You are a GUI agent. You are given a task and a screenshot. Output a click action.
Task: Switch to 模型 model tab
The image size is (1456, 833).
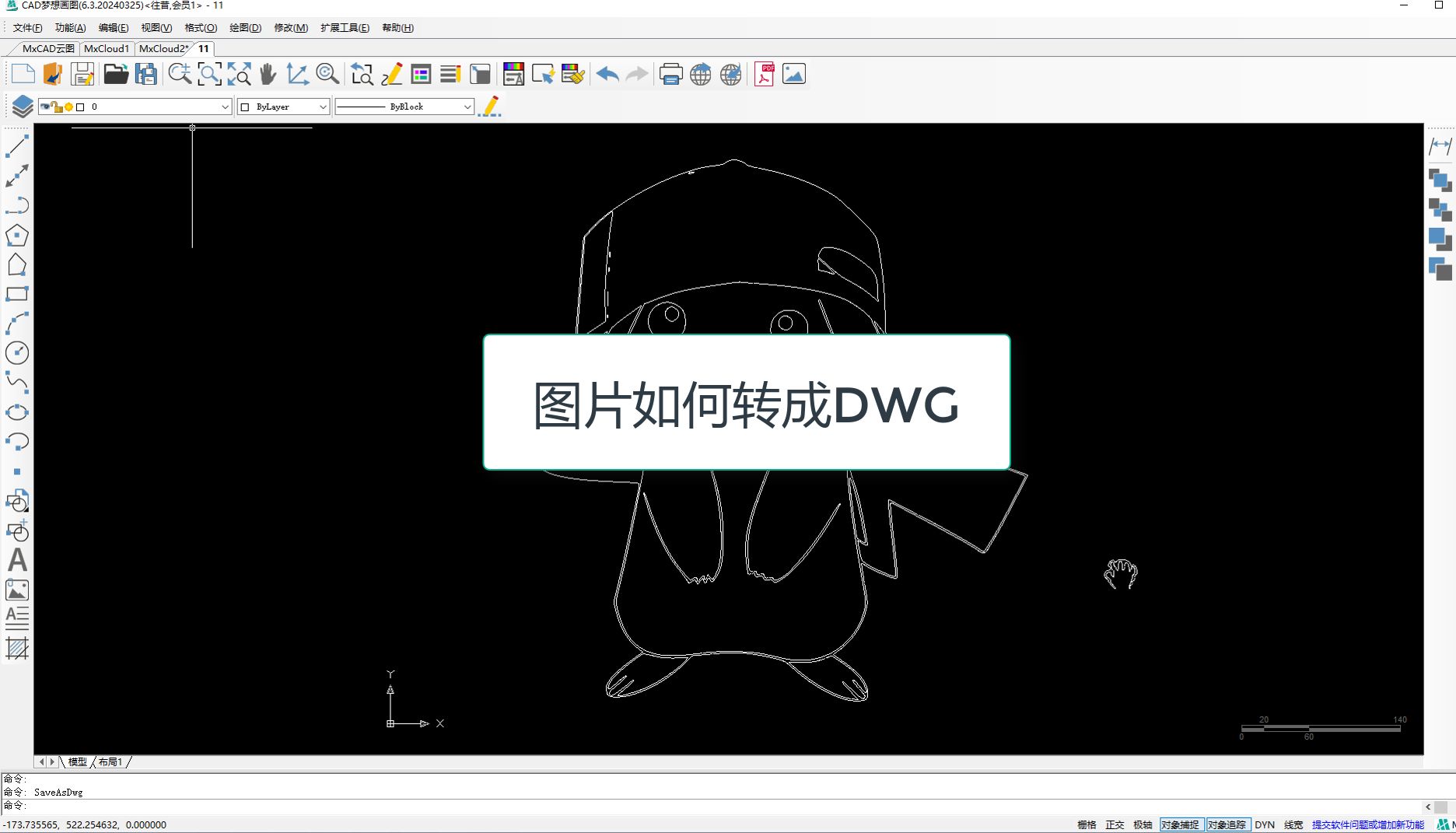point(77,761)
